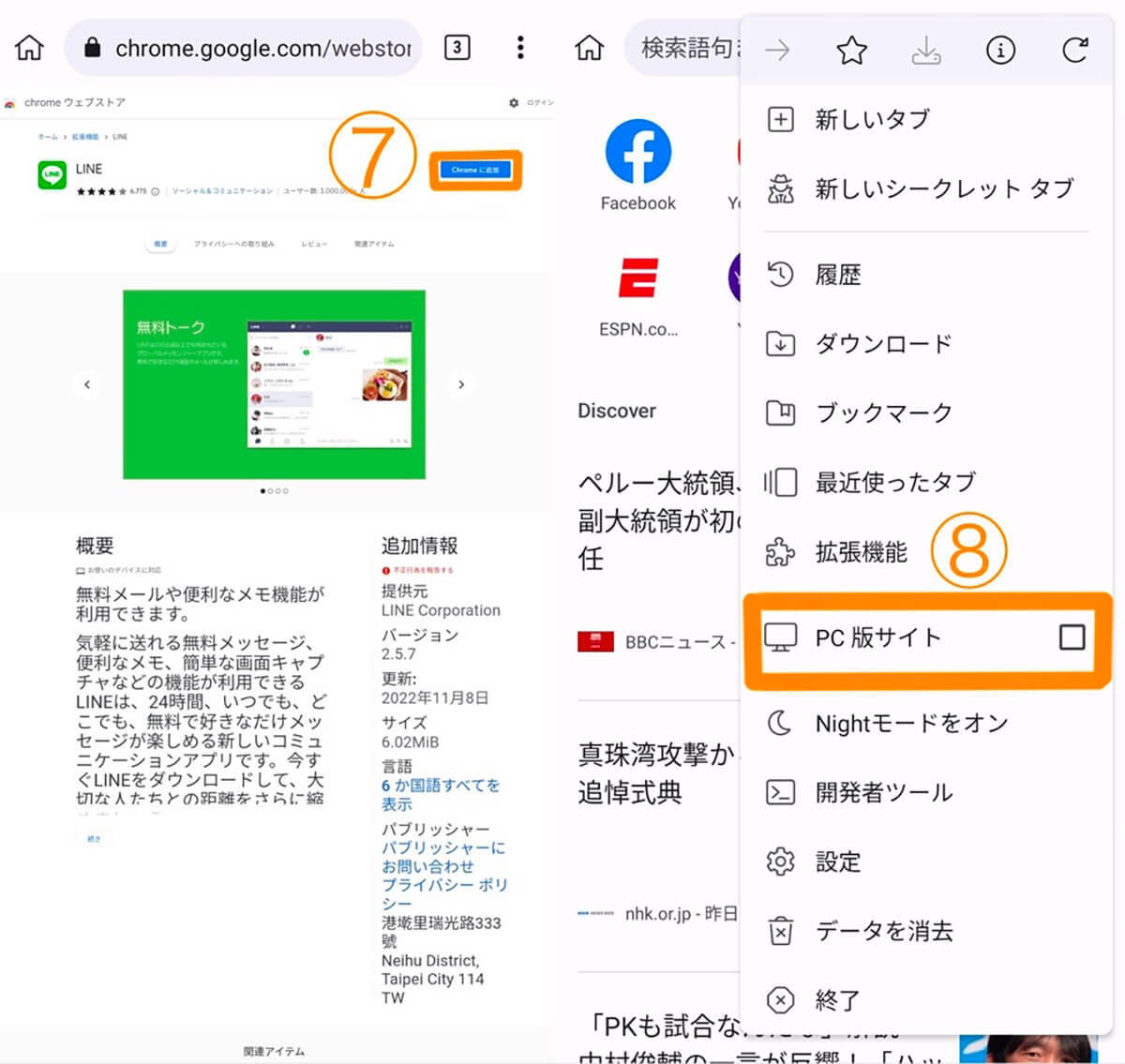The image size is (1125, 1064).
Task: Open 最近使ったタブ from the menu
Action: pos(926,482)
